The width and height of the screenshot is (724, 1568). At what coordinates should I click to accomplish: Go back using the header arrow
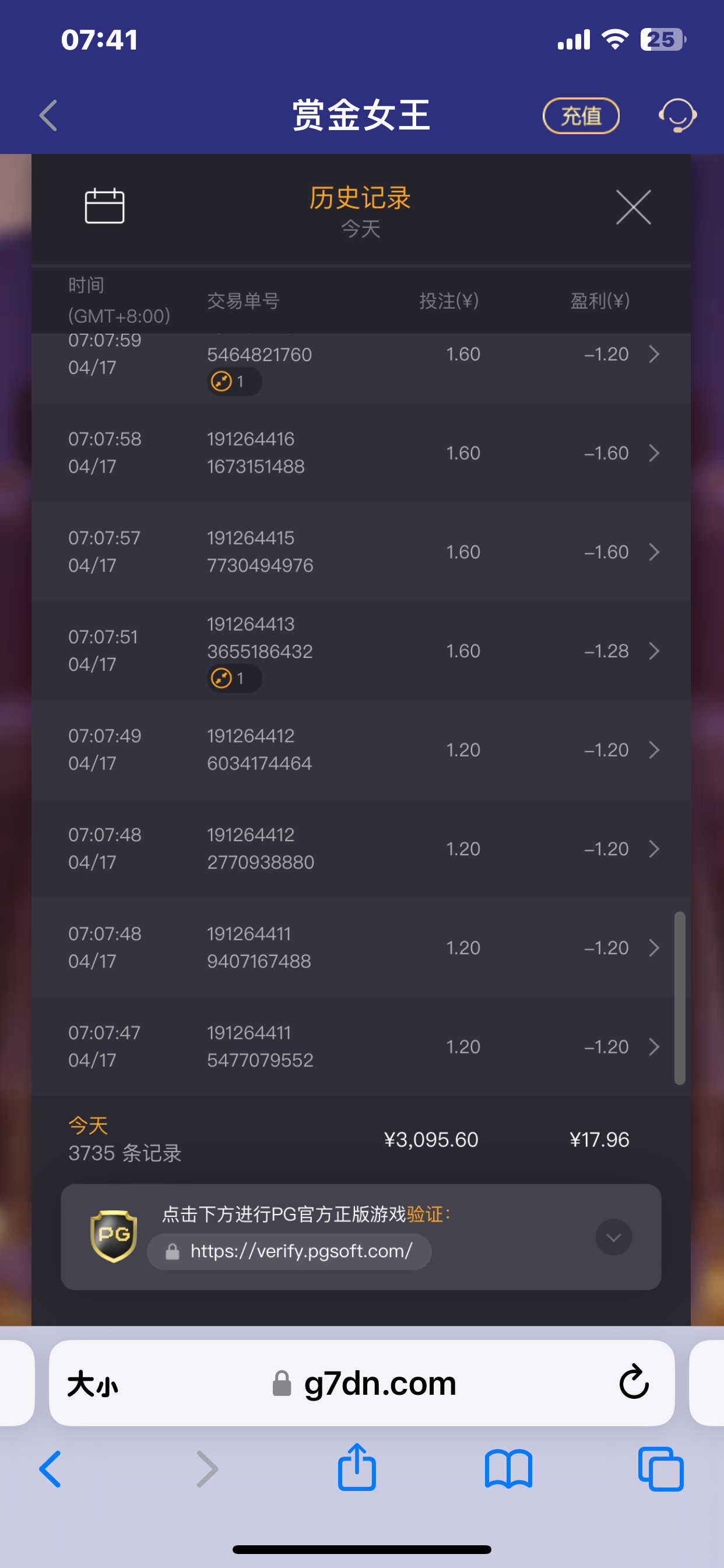click(48, 116)
